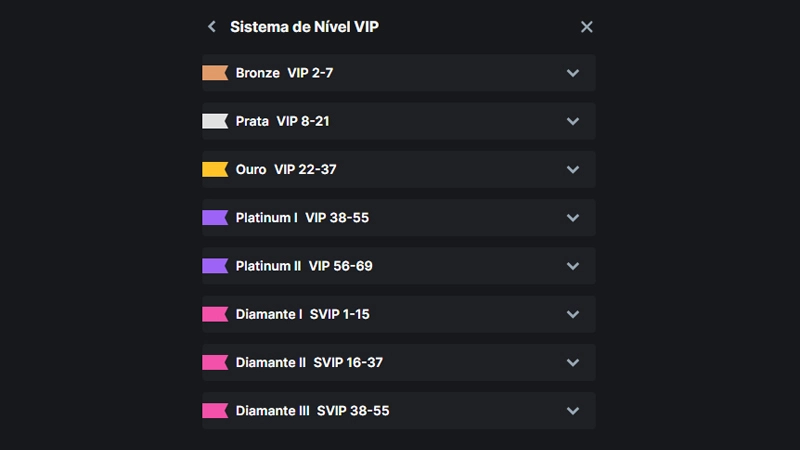This screenshot has width=800, height=450.
Task: Expand the Bronze VIP 2-7 chevron
Action: 573,73
